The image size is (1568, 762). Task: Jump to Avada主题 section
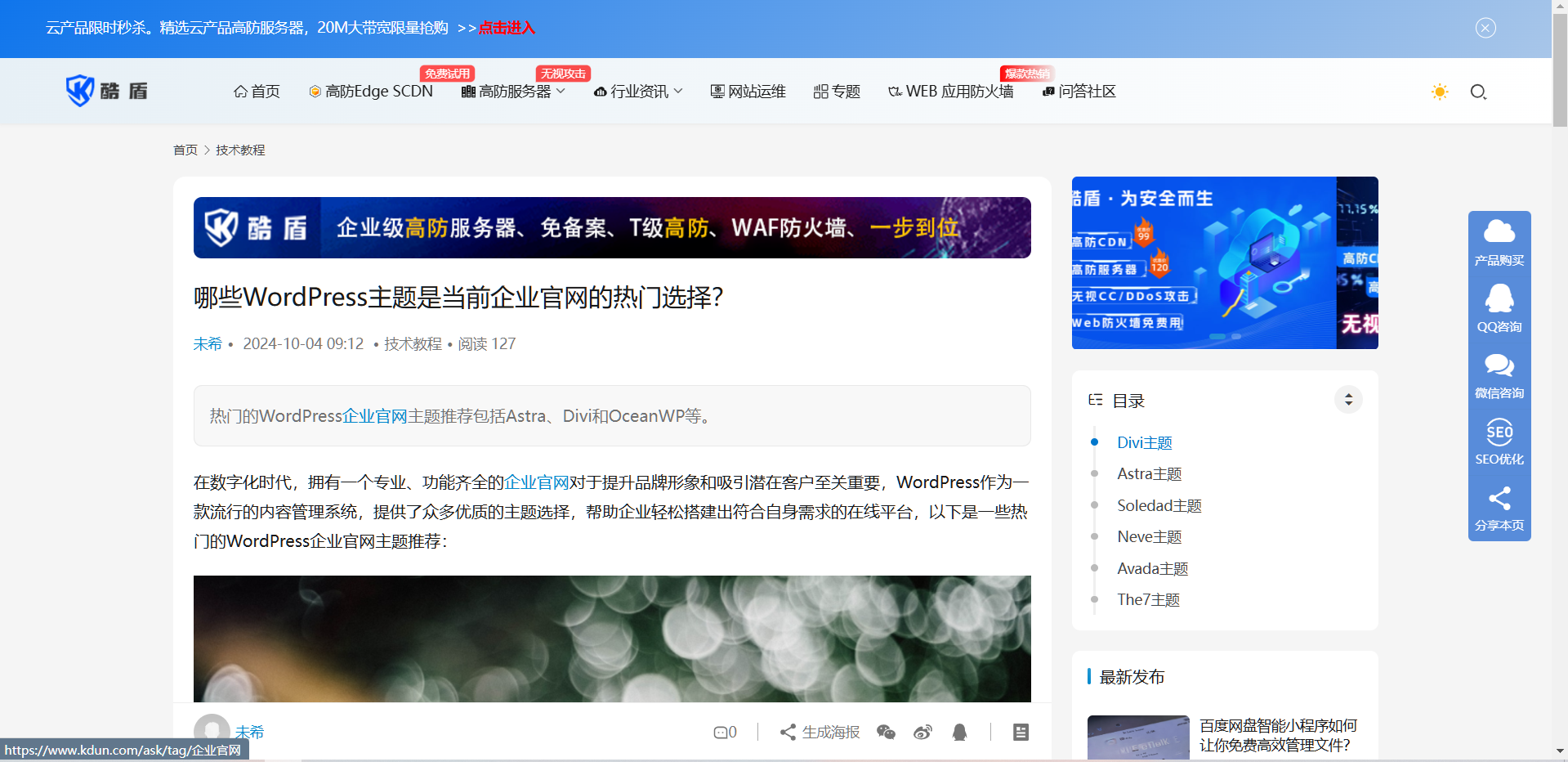[x=1153, y=568]
